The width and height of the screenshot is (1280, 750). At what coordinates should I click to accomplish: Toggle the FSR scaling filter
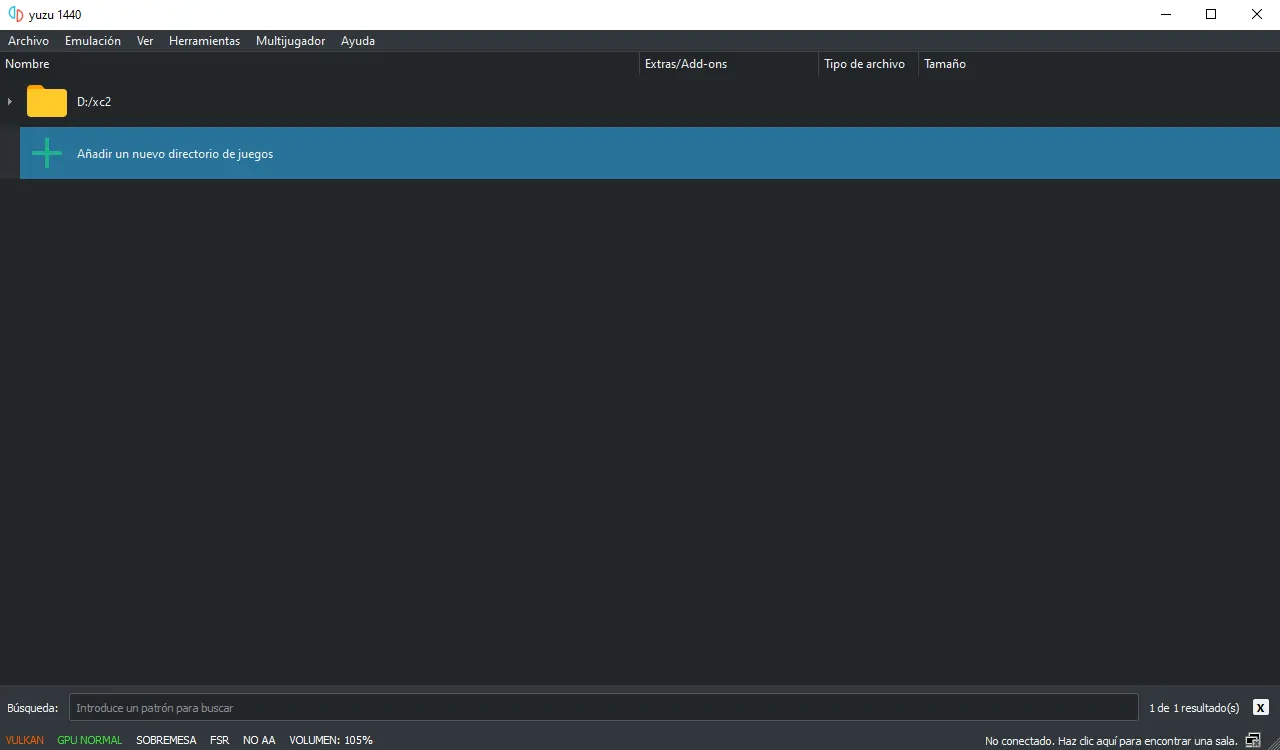[x=219, y=740]
